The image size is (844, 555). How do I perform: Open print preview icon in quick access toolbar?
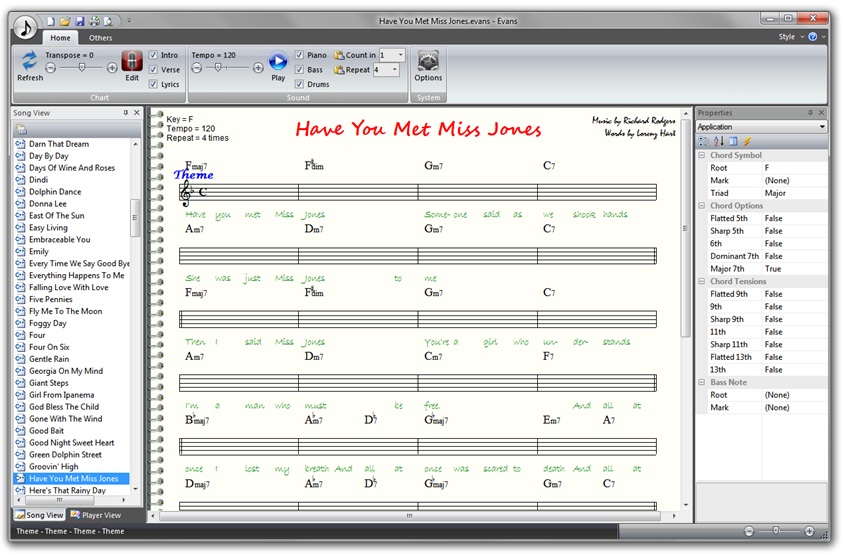click(108, 22)
